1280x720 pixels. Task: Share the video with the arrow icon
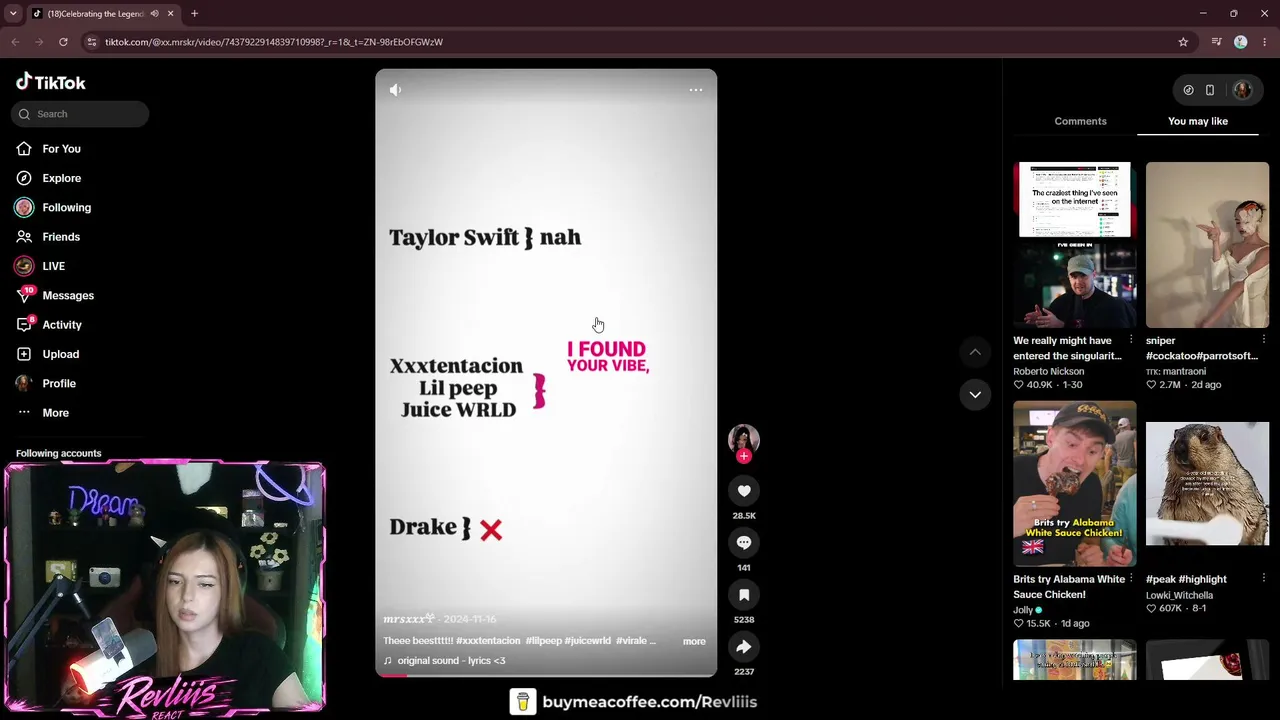(x=744, y=647)
